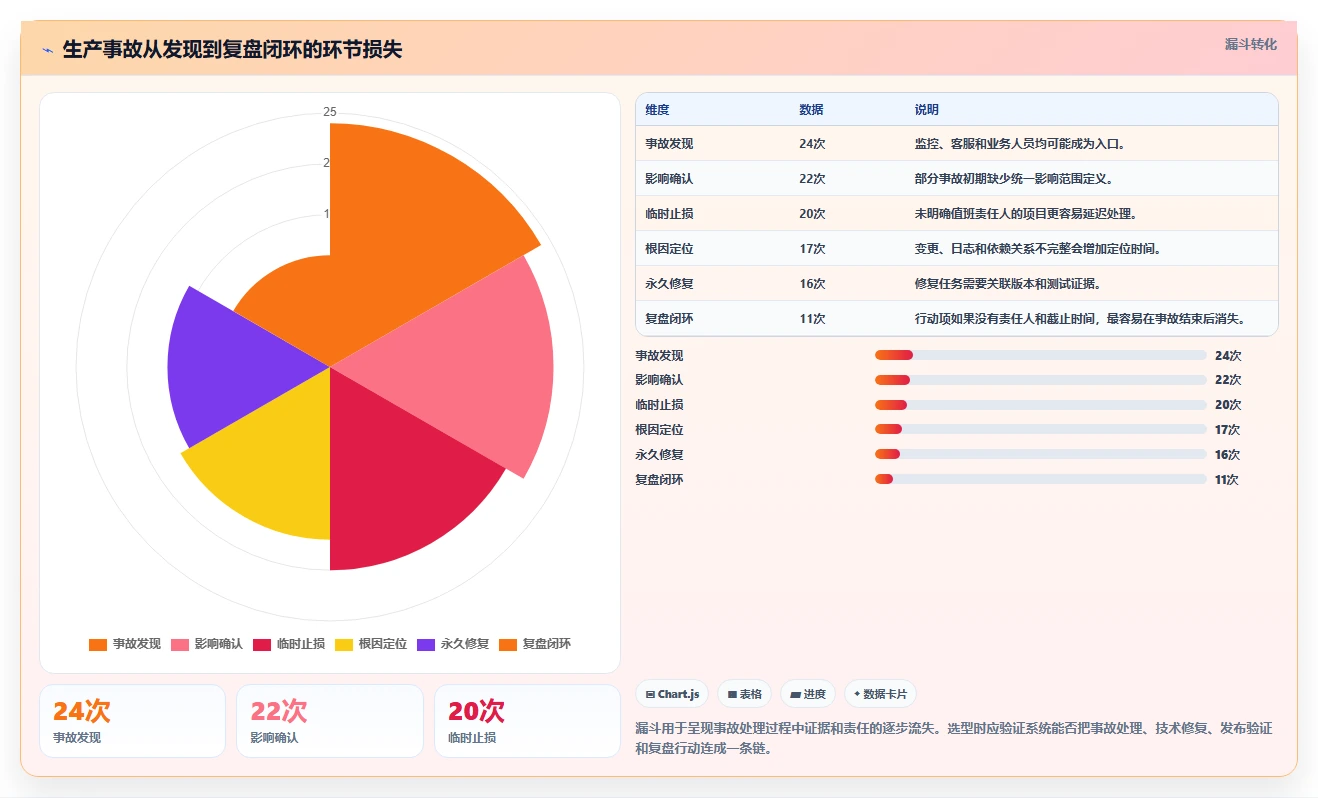Toggle the 事故发现 legend item
1318x798 pixels.
tap(125, 644)
